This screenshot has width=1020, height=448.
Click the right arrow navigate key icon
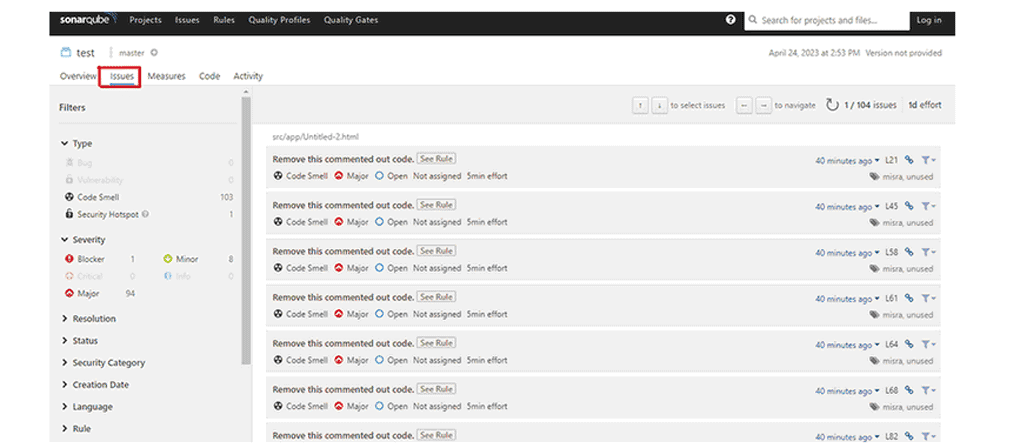pyautogui.click(x=763, y=105)
